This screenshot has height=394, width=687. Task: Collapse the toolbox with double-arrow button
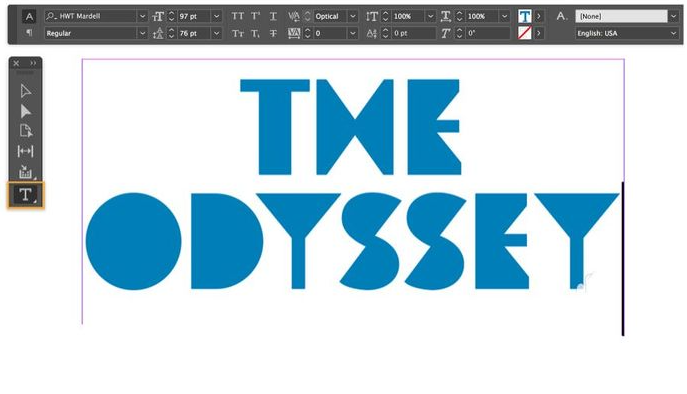point(33,63)
